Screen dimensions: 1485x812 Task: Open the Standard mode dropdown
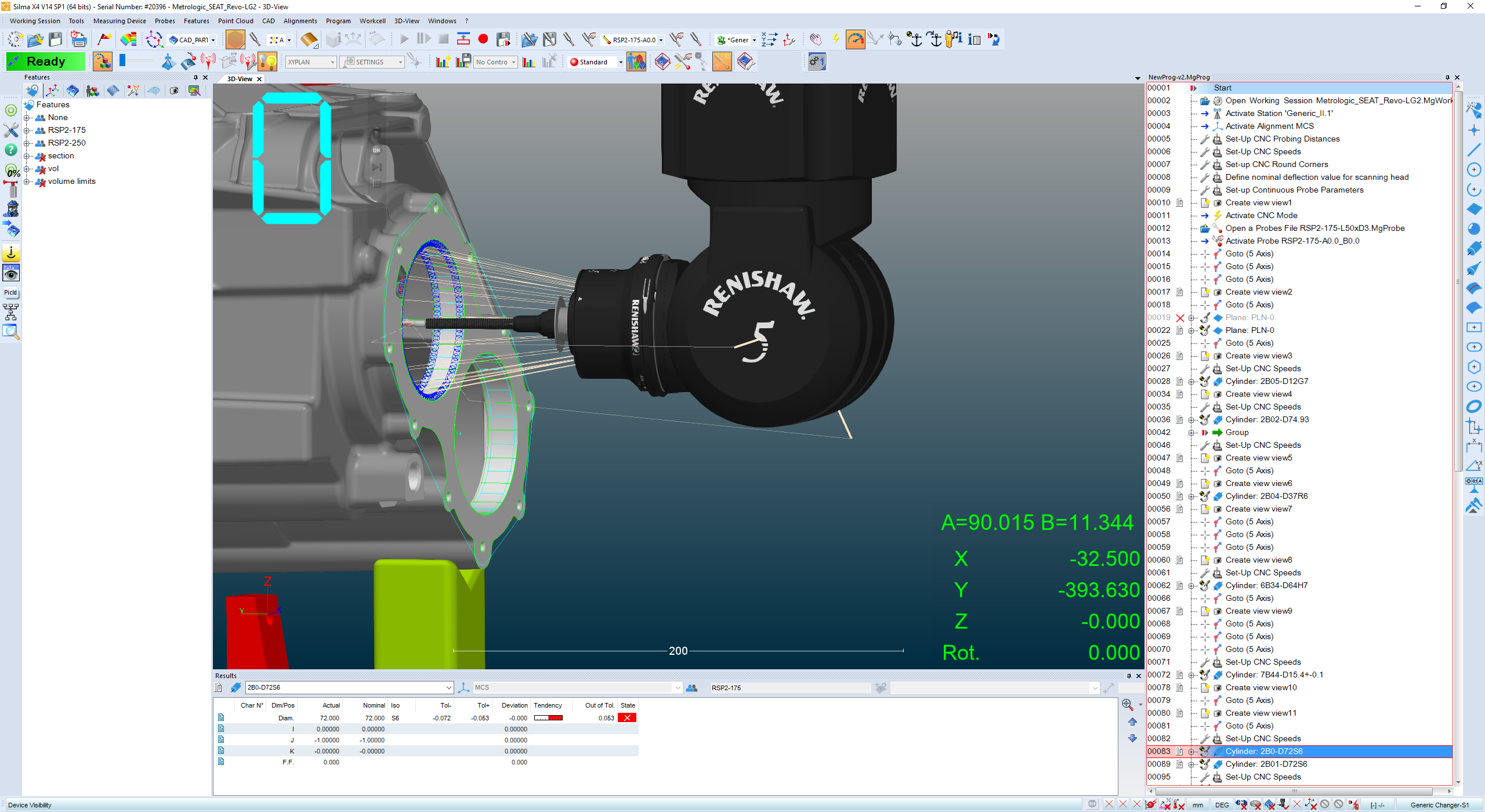pos(620,62)
